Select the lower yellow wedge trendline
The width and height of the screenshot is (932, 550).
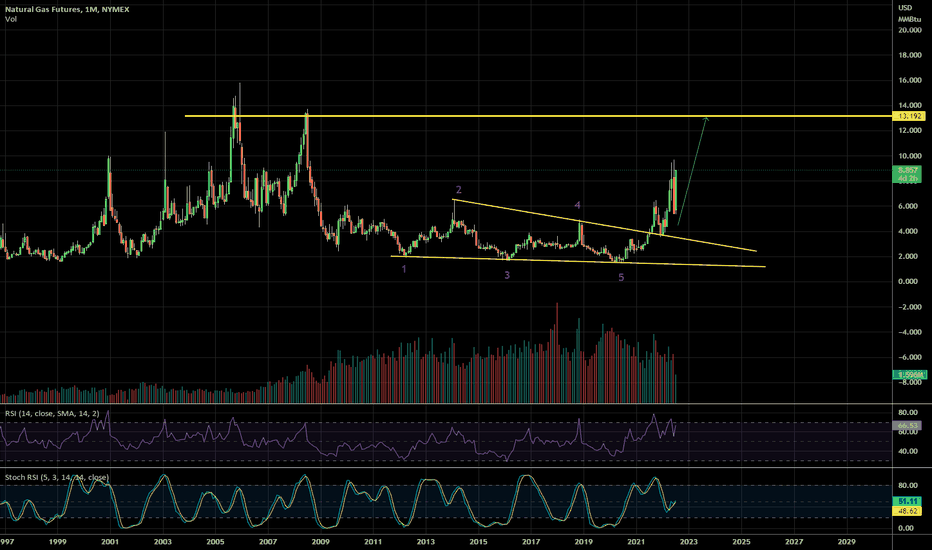(x=578, y=262)
